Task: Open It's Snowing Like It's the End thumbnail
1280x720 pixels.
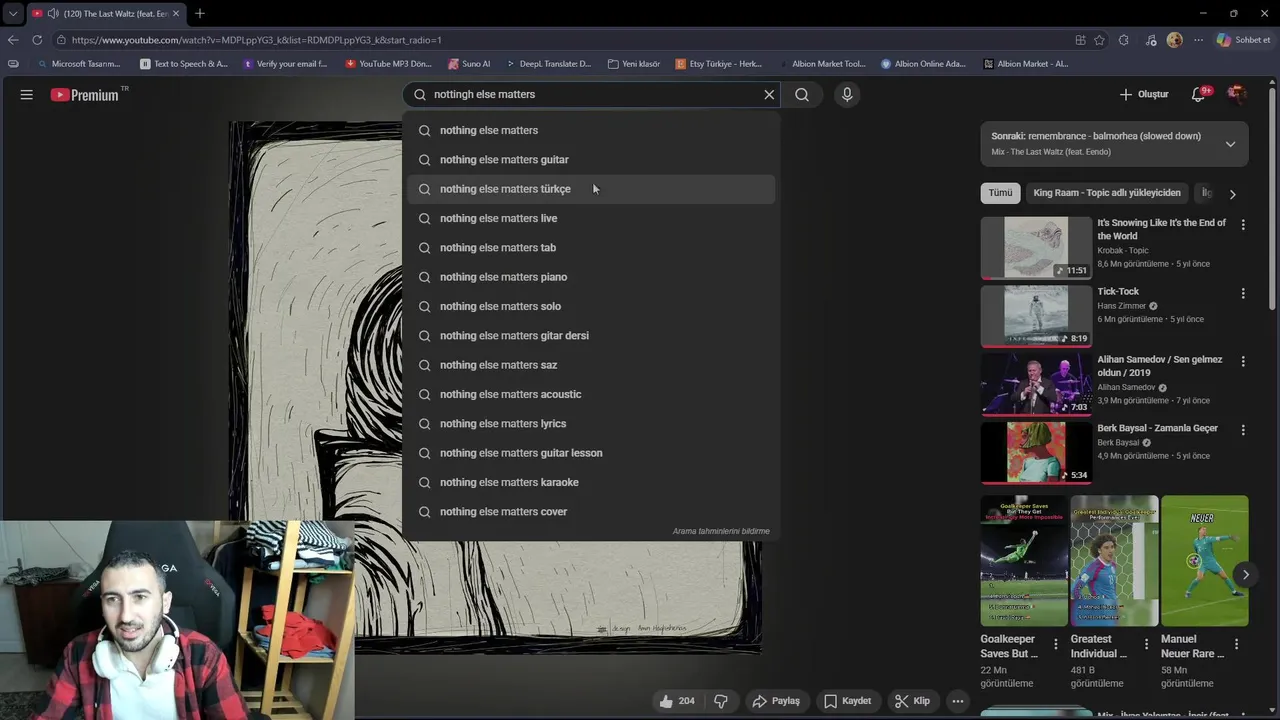Action: click(x=1036, y=247)
